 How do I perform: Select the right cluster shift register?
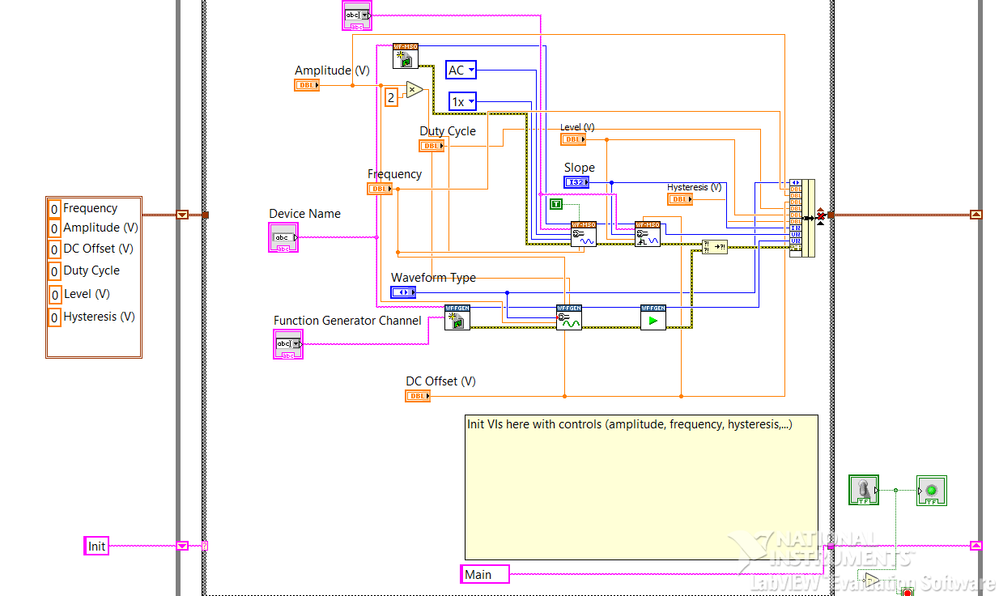[976, 215]
